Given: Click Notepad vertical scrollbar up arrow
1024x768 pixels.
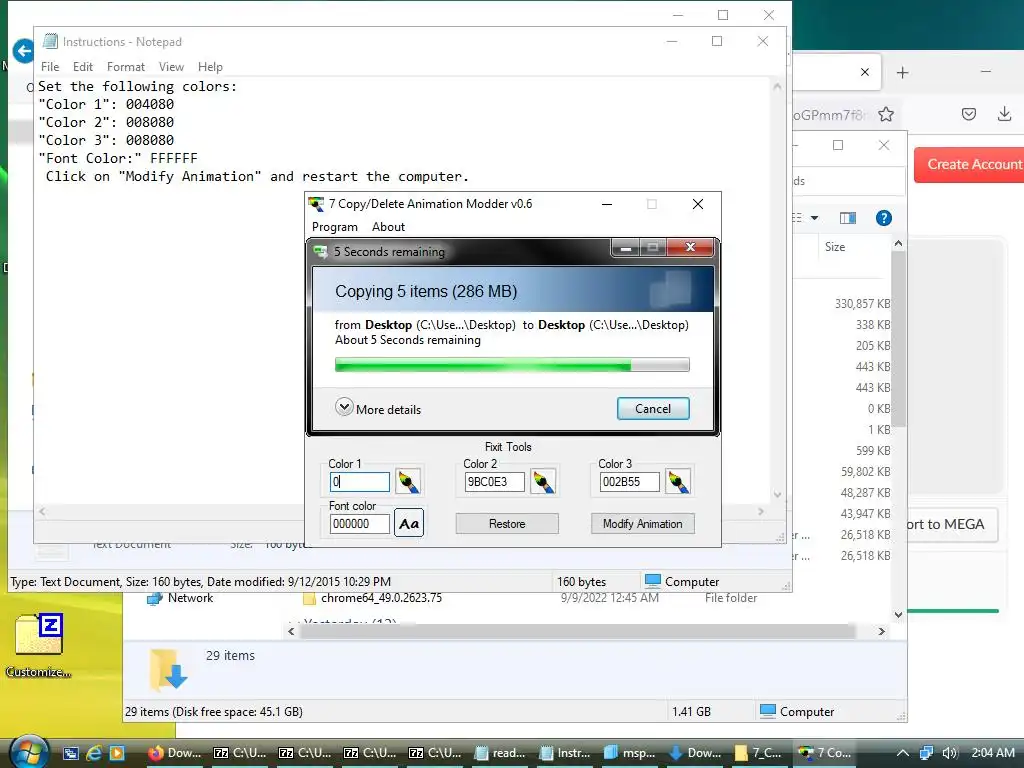Looking at the screenshot, I should click(x=777, y=86).
